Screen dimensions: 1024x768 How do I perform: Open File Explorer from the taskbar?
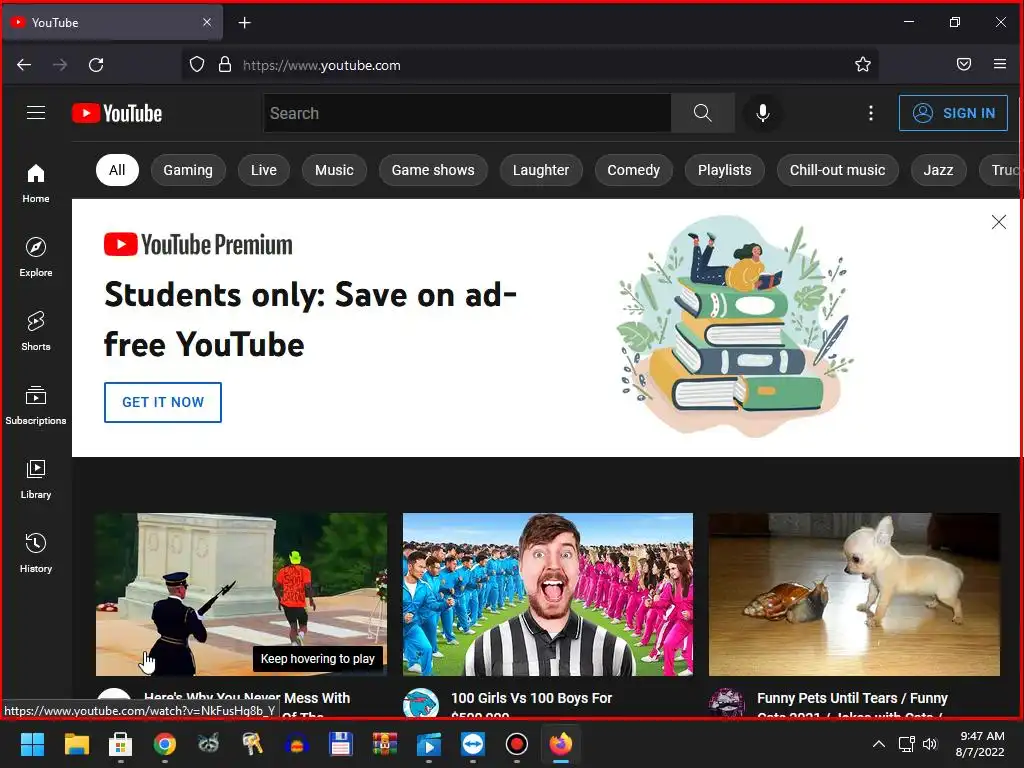[x=76, y=744]
